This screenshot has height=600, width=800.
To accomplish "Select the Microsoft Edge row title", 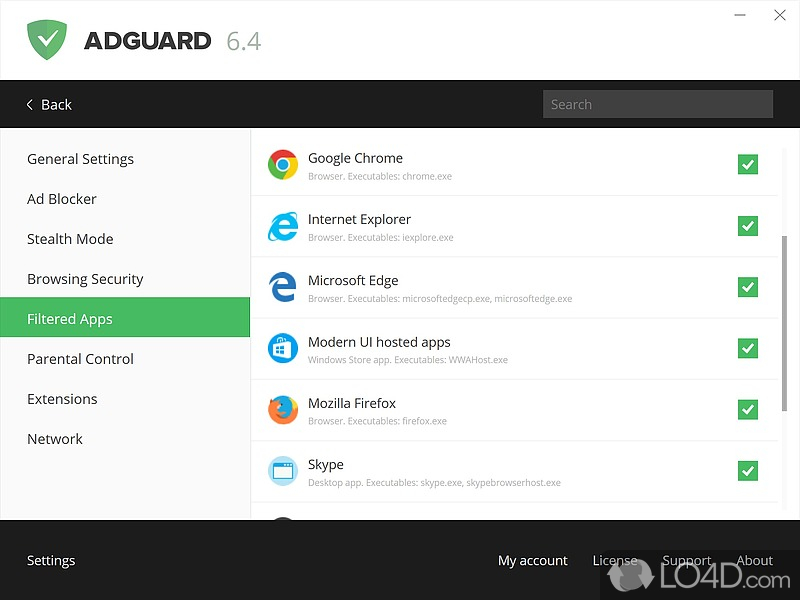I will coord(353,281).
